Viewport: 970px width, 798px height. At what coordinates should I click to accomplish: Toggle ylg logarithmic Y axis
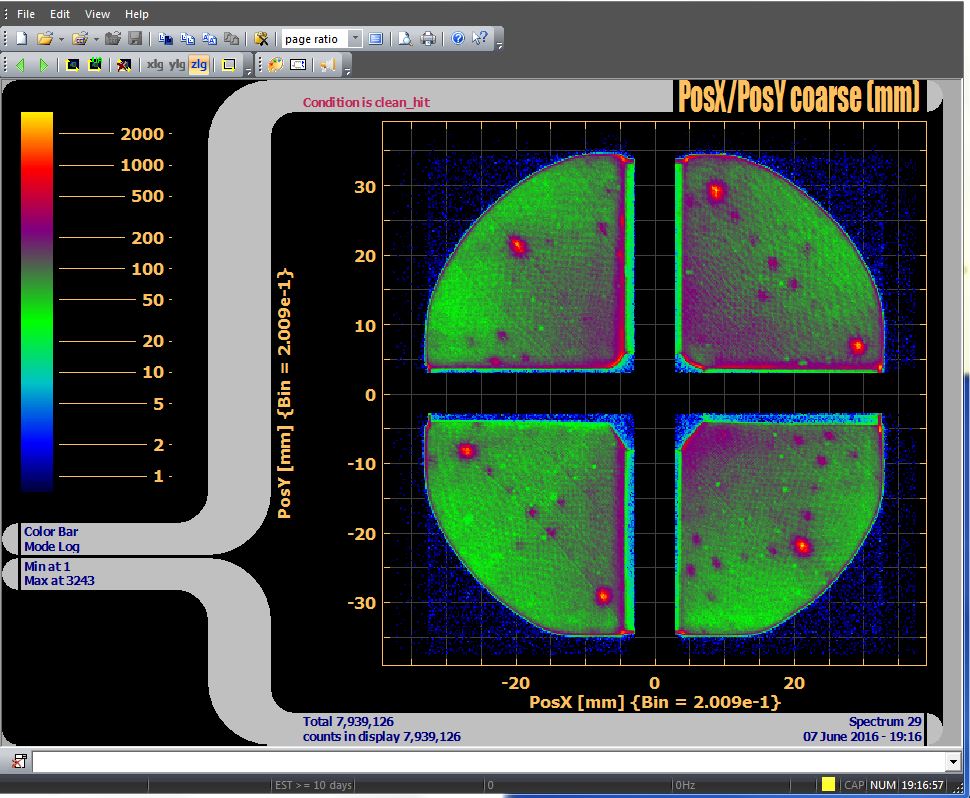176,65
